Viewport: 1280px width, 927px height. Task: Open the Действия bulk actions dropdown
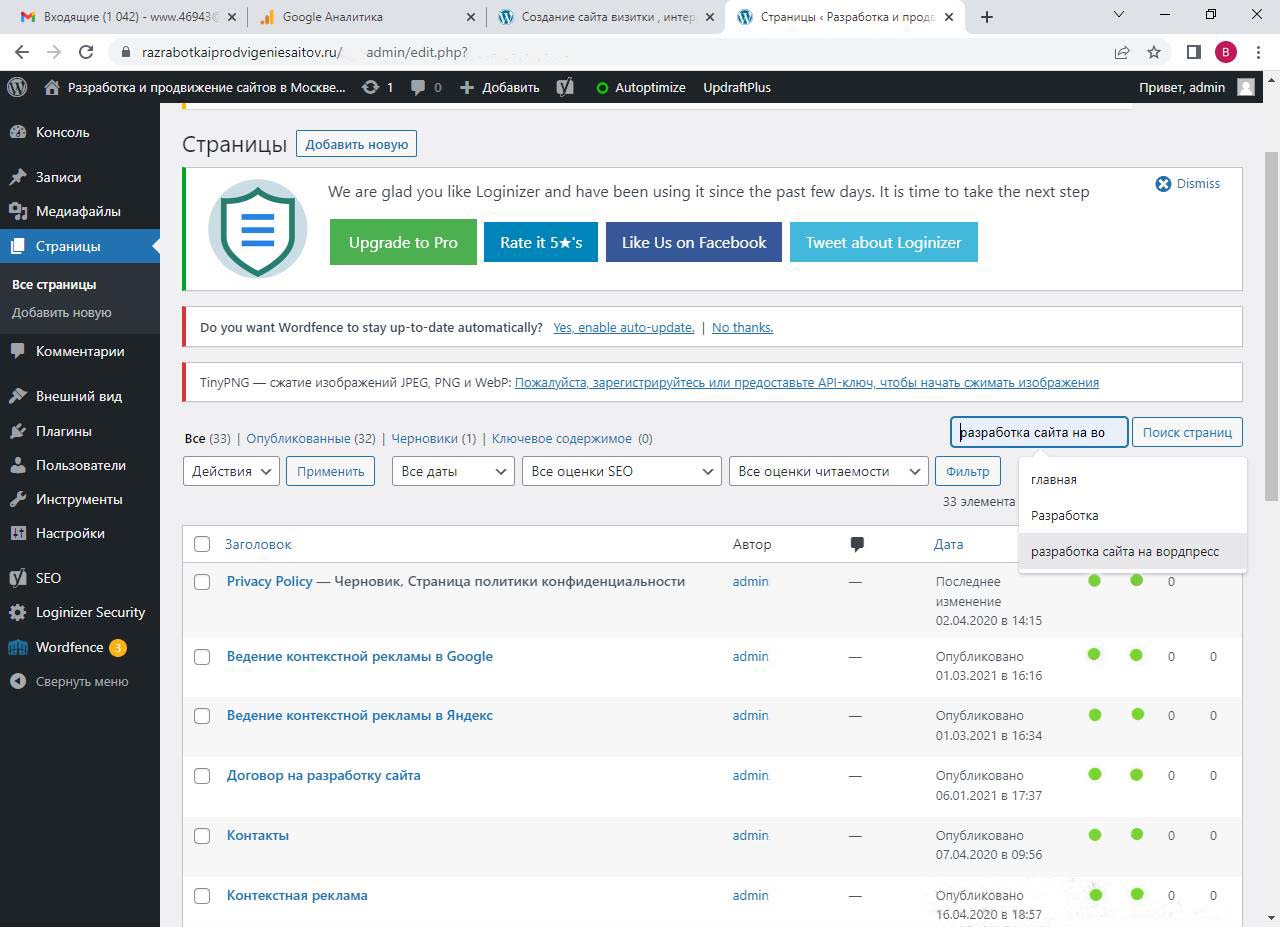point(231,471)
